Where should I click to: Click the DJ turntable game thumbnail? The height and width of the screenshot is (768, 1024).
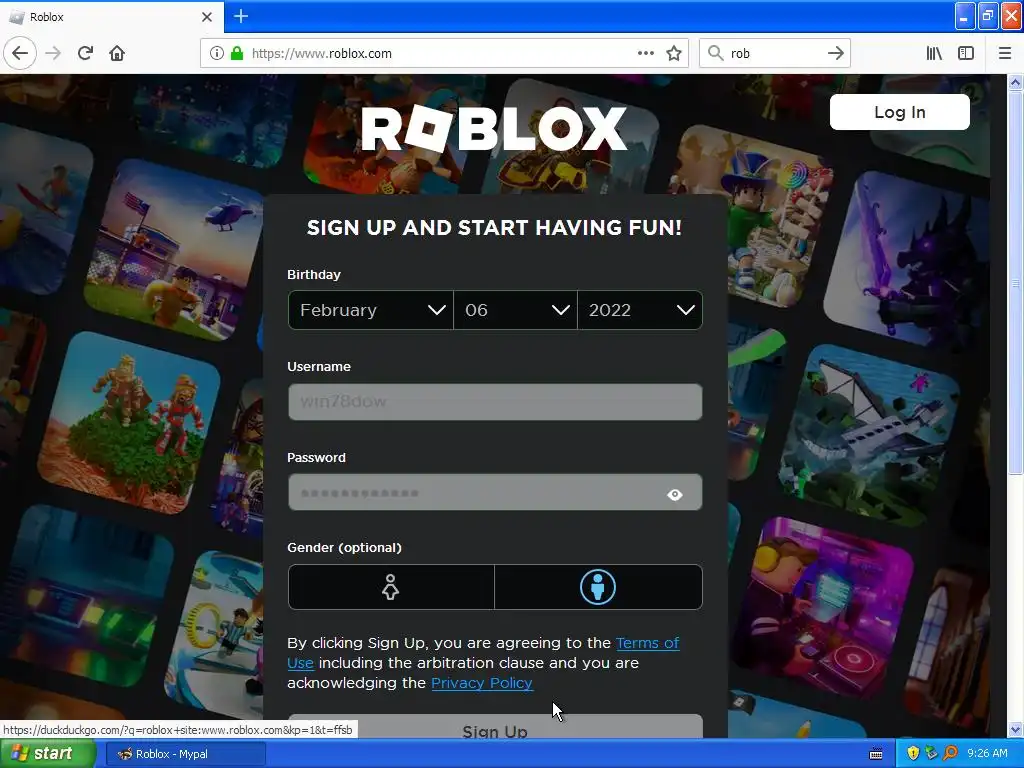click(823, 607)
